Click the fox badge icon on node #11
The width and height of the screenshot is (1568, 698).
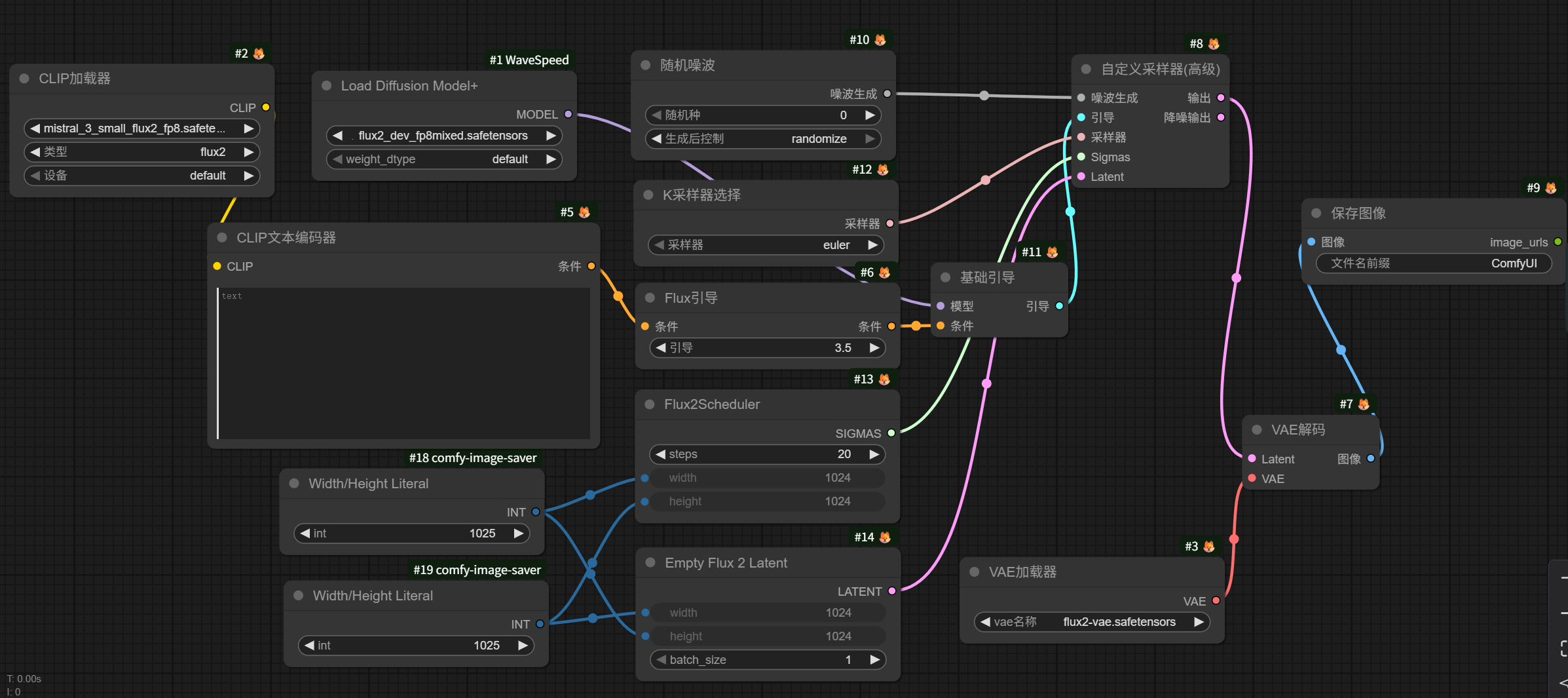pos(1052,252)
